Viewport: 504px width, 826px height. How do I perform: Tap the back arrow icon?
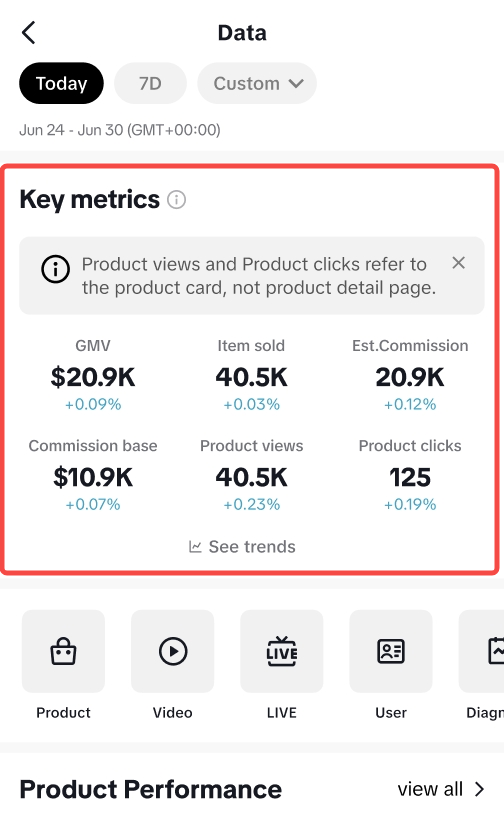[x=29, y=33]
